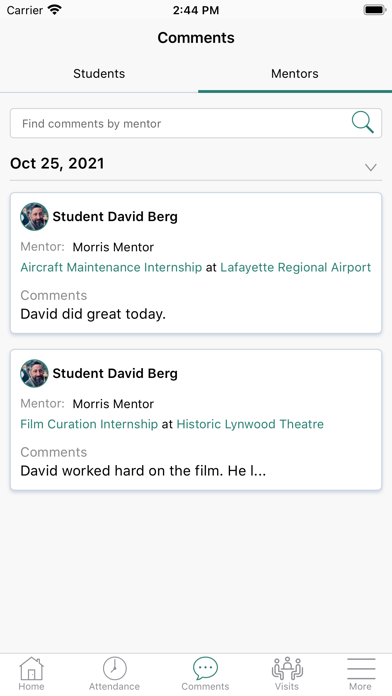The height and width of the screenshot is (696, 392).
Task: Tap David Berg's avatar in second comment
Action: click(x=34, y=373)
